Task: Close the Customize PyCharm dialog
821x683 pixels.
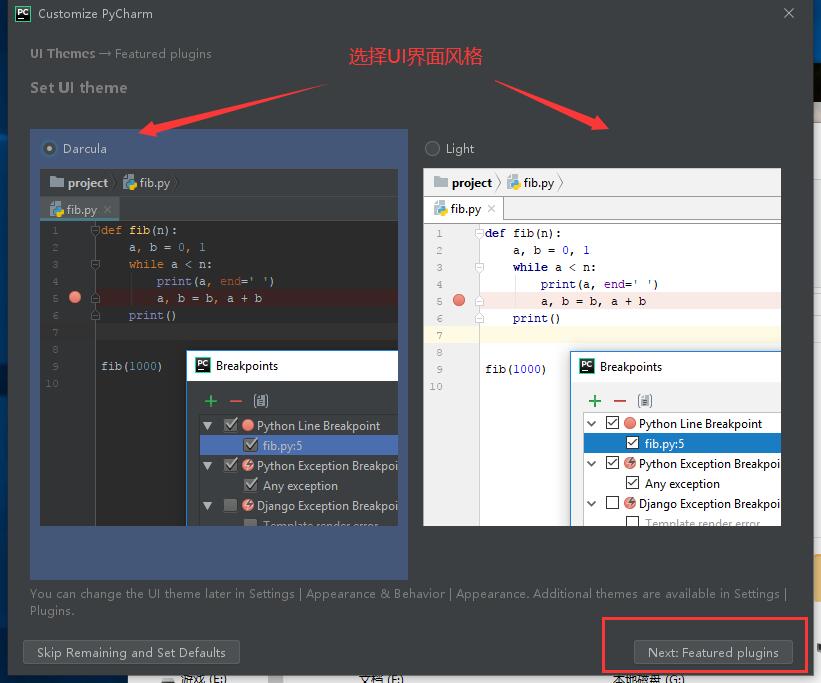Action: (x=789, y=13)
